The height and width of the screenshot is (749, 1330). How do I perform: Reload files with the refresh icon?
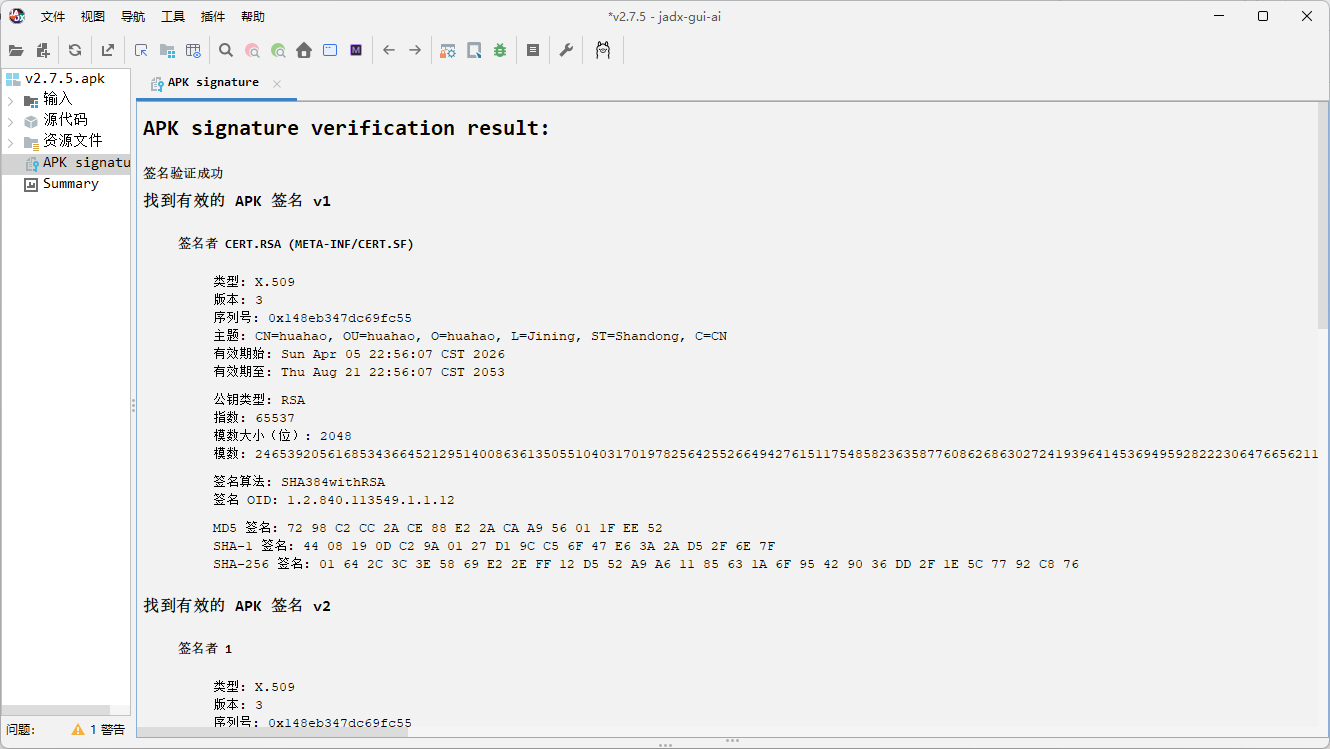click(74, 49)
